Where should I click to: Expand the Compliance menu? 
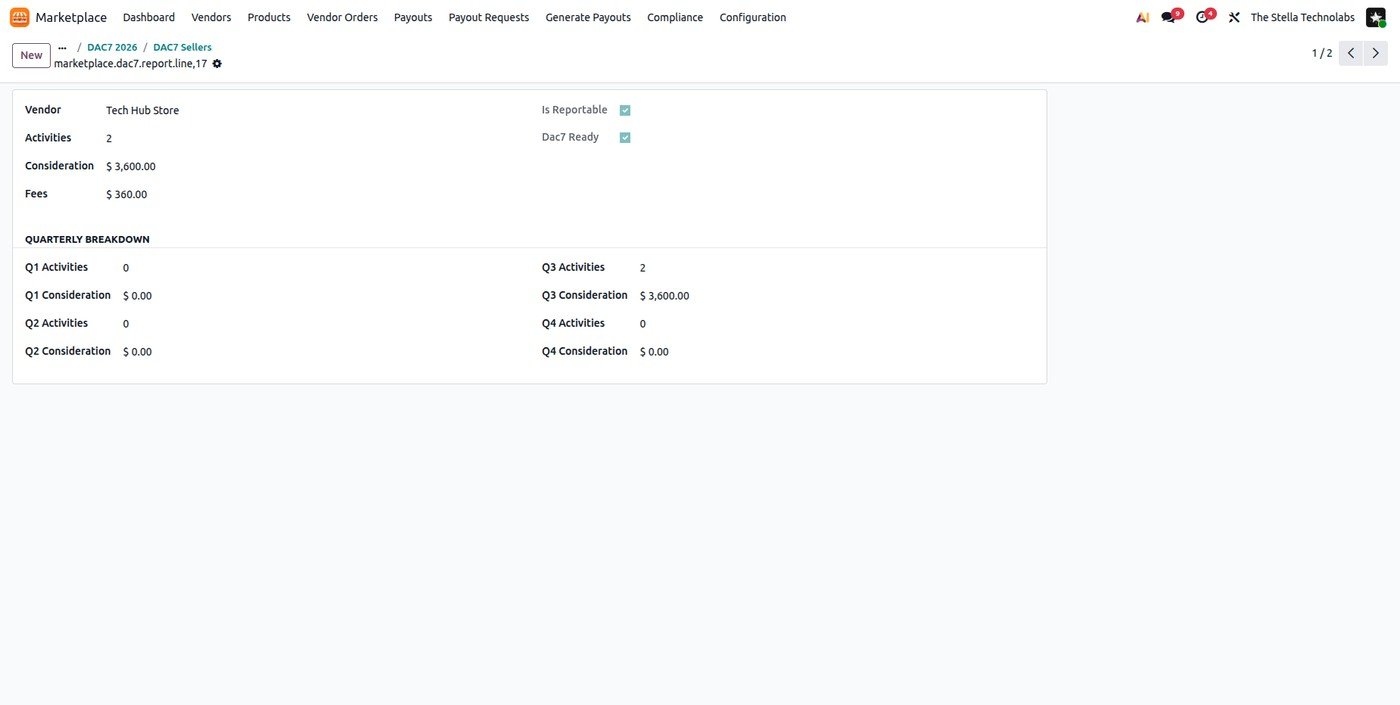click(675, 17)
